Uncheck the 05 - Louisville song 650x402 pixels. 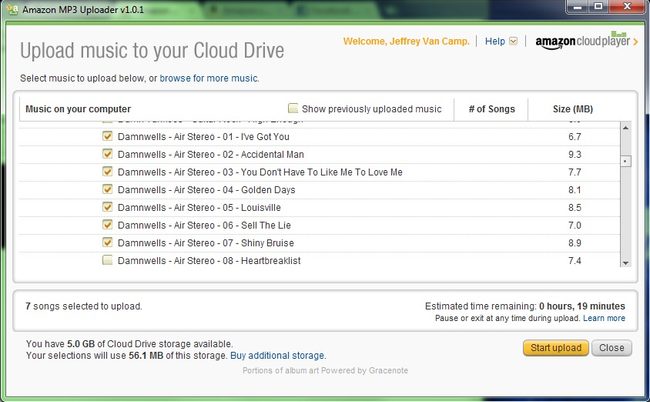(107, 207)
